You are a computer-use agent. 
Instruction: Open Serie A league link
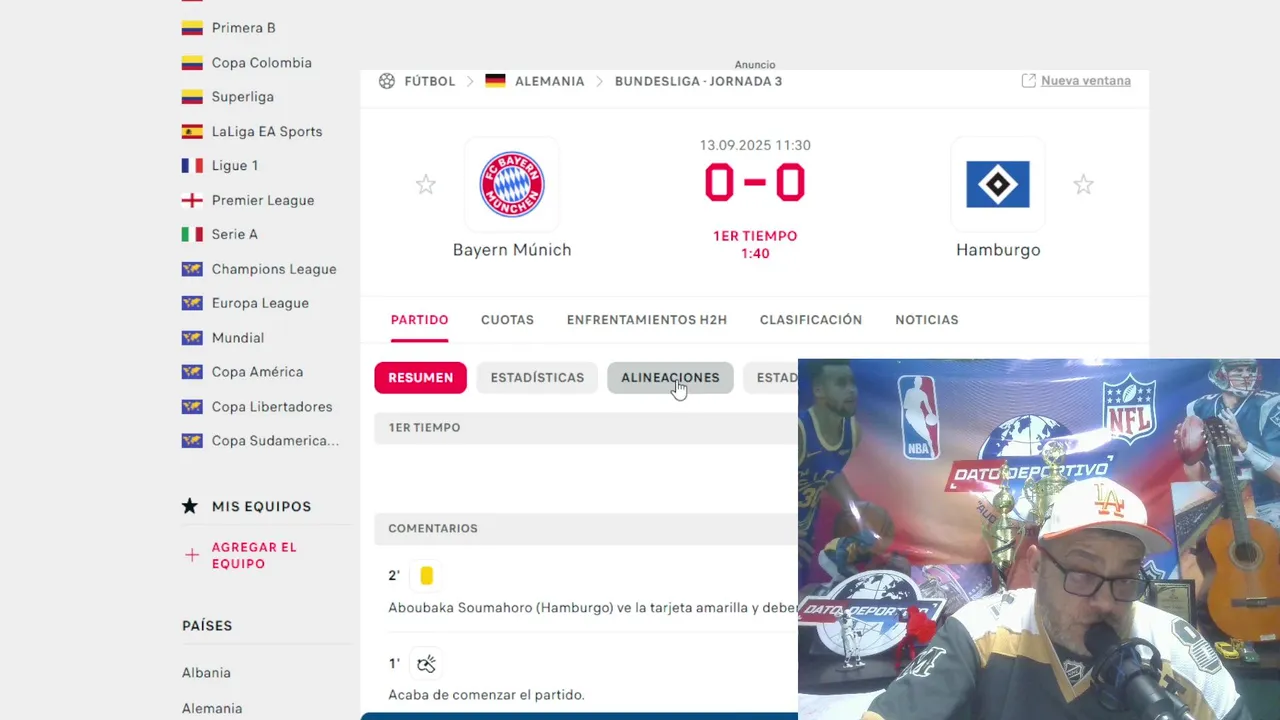coord(235,234)
